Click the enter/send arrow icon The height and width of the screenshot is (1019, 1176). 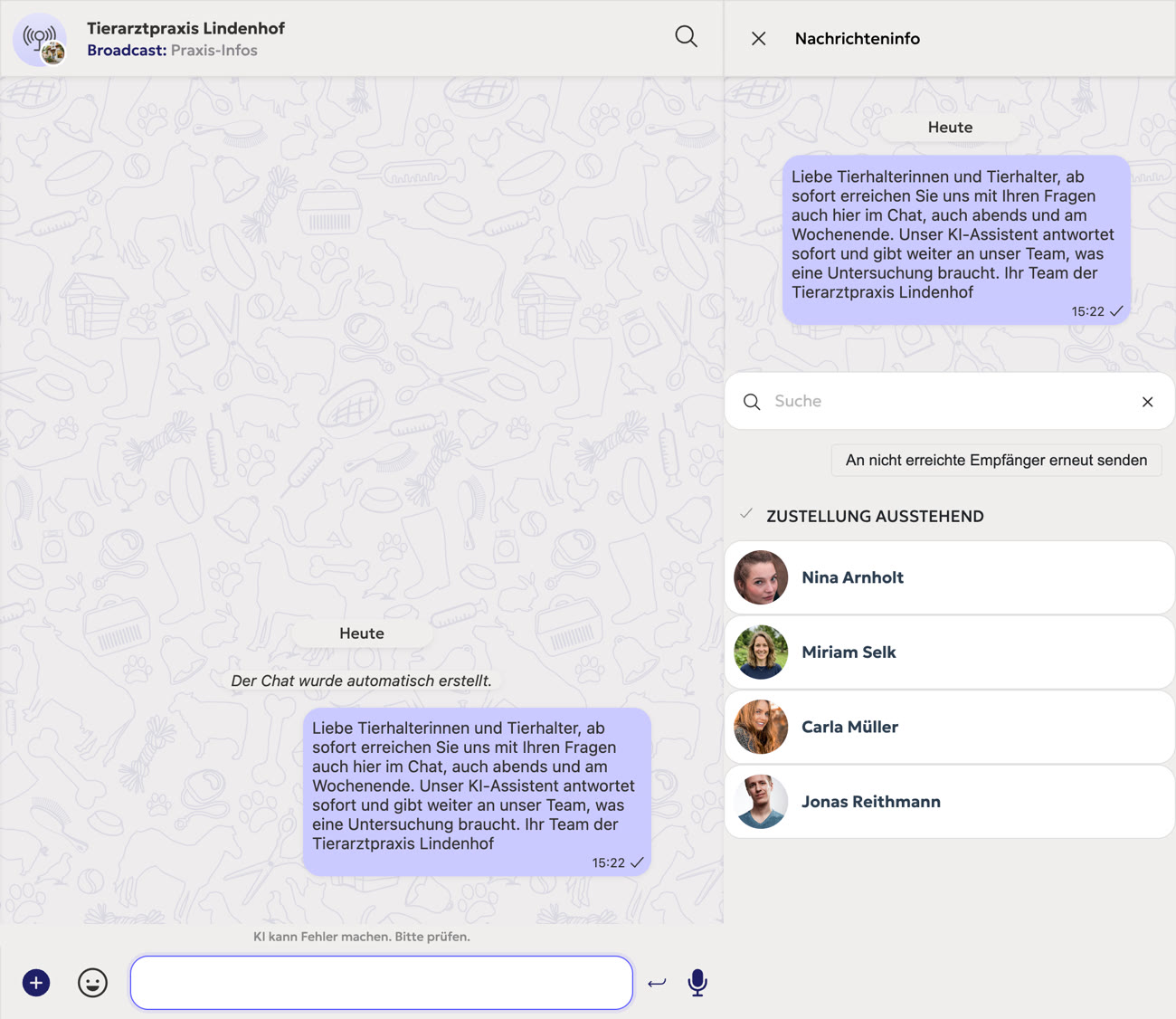coord(657,983)
